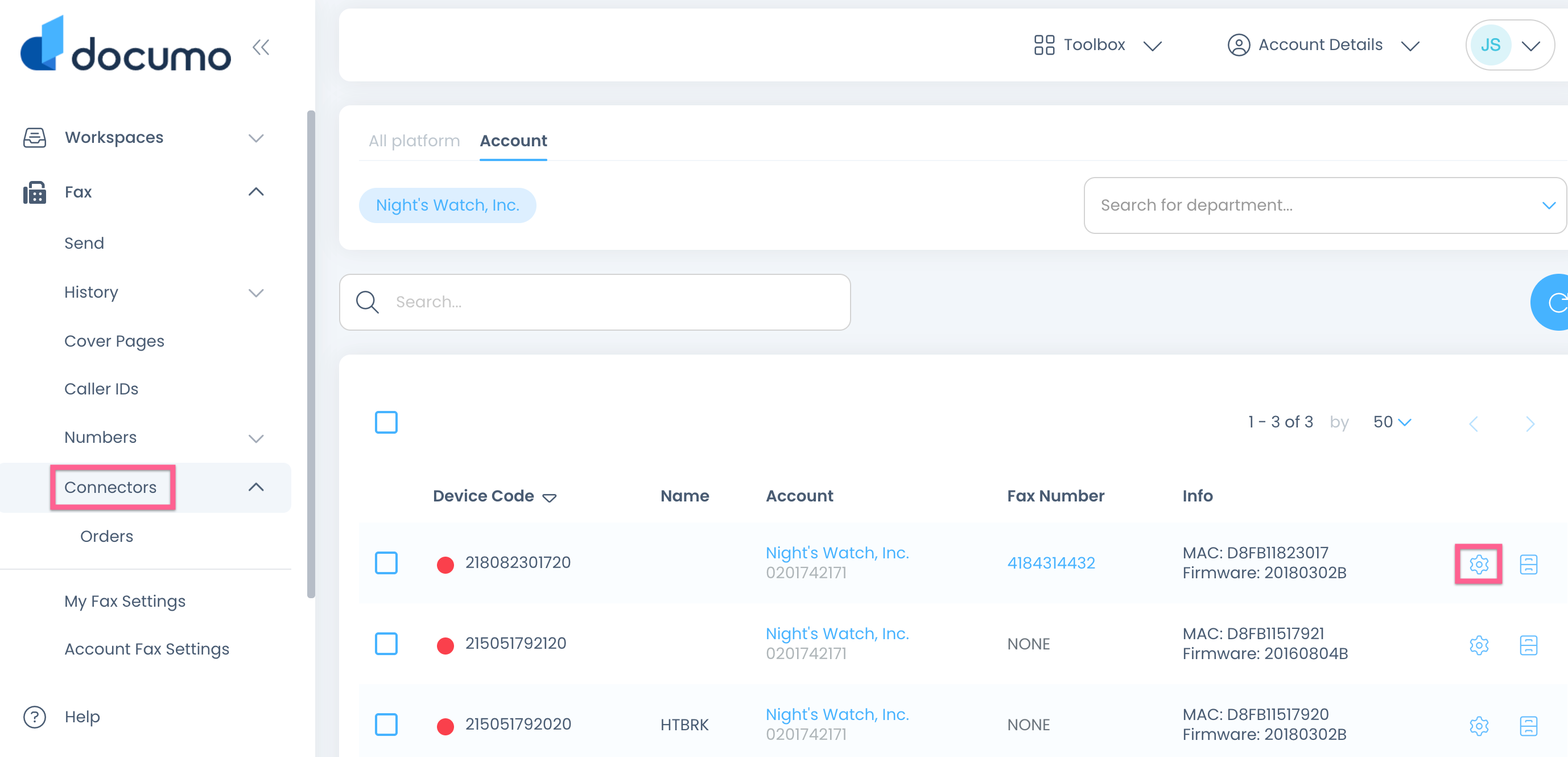Click document icon for device 218082301720
Image resolution: width=1568 pixels, height=757 pixels.
[x=1528, y=564]
